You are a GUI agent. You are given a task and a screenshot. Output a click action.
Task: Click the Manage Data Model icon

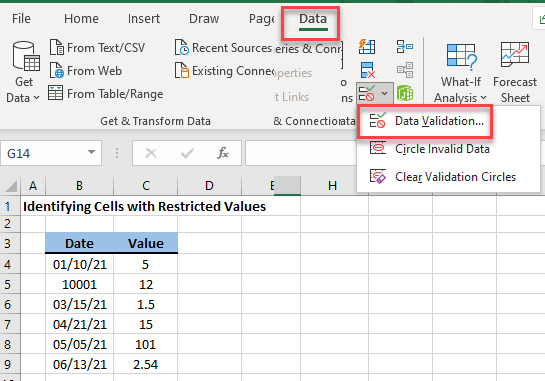405,93
